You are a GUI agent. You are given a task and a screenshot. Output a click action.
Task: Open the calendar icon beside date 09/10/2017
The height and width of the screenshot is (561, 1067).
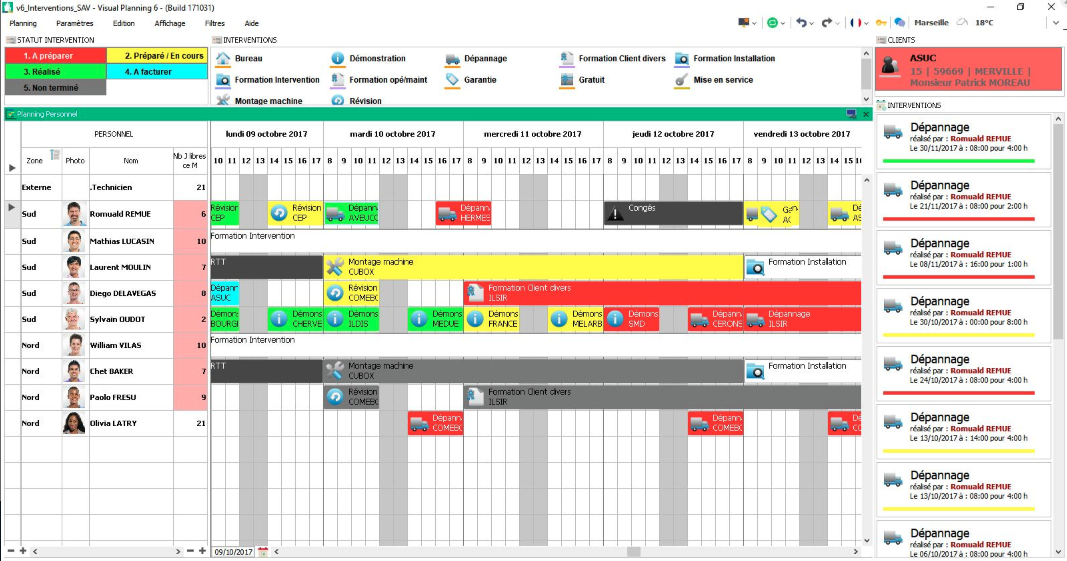(x=263, y=551)
